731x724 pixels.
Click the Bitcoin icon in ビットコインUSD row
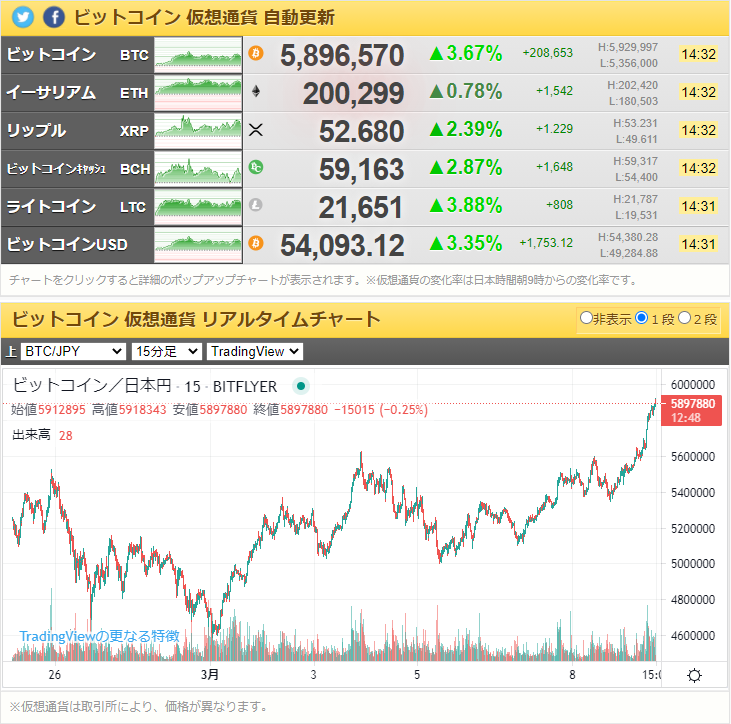255,243
